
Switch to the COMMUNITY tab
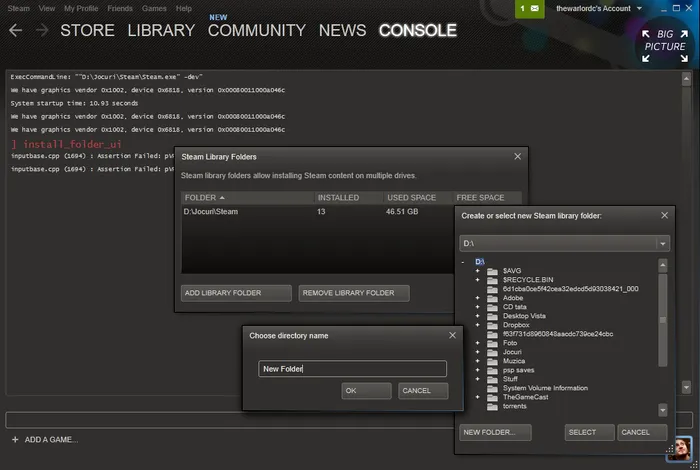tap(257, 30)
